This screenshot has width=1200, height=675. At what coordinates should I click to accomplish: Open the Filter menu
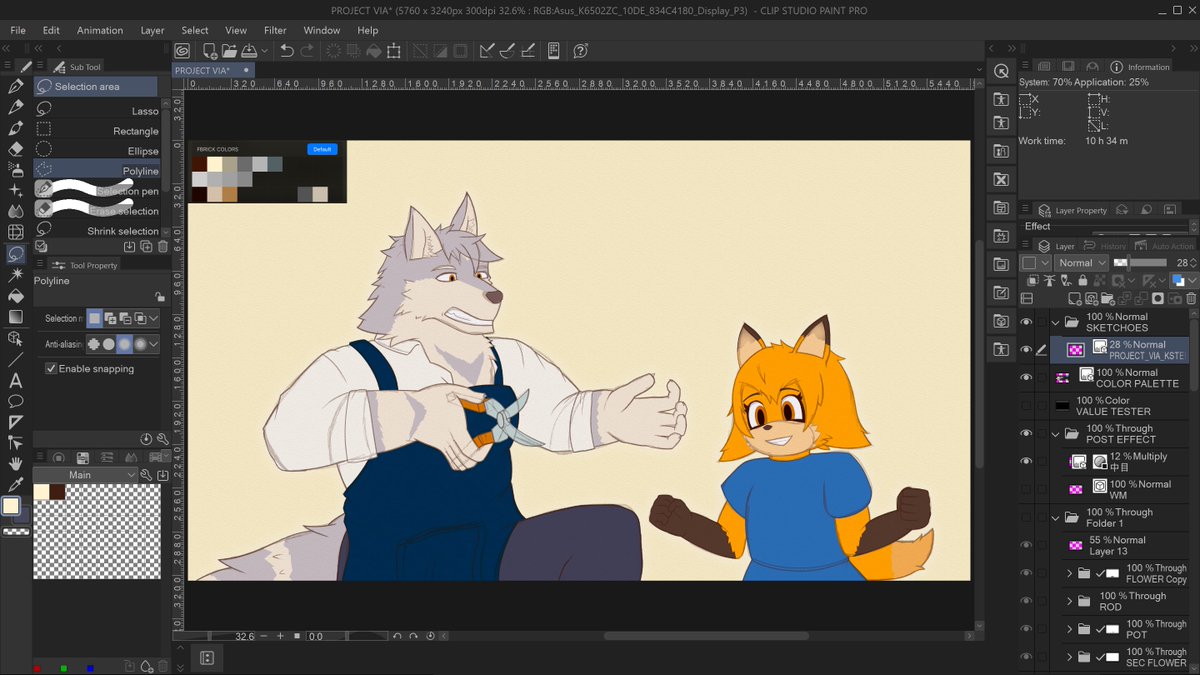[275, 30]
